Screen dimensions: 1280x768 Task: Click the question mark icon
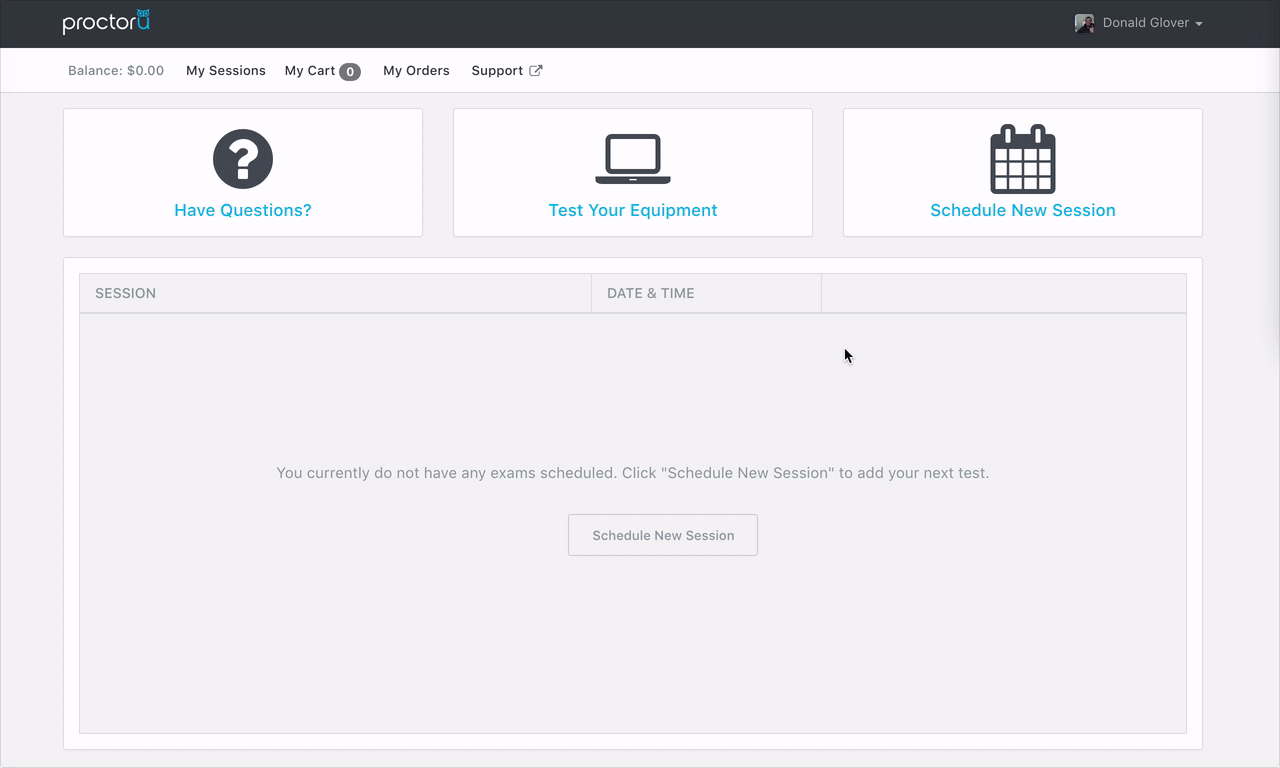click(x=243, y=159)
